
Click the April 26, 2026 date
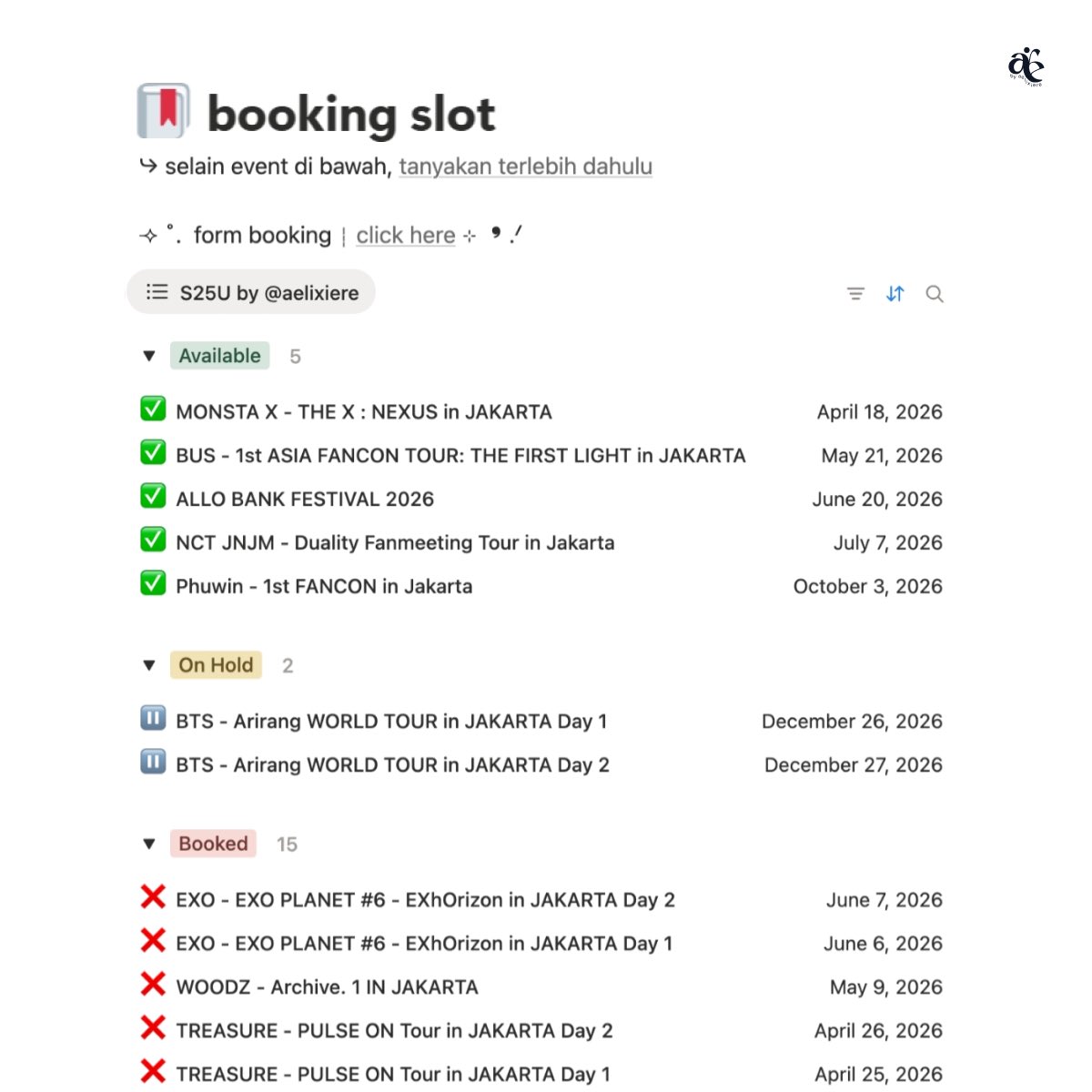coord(878,1031)
